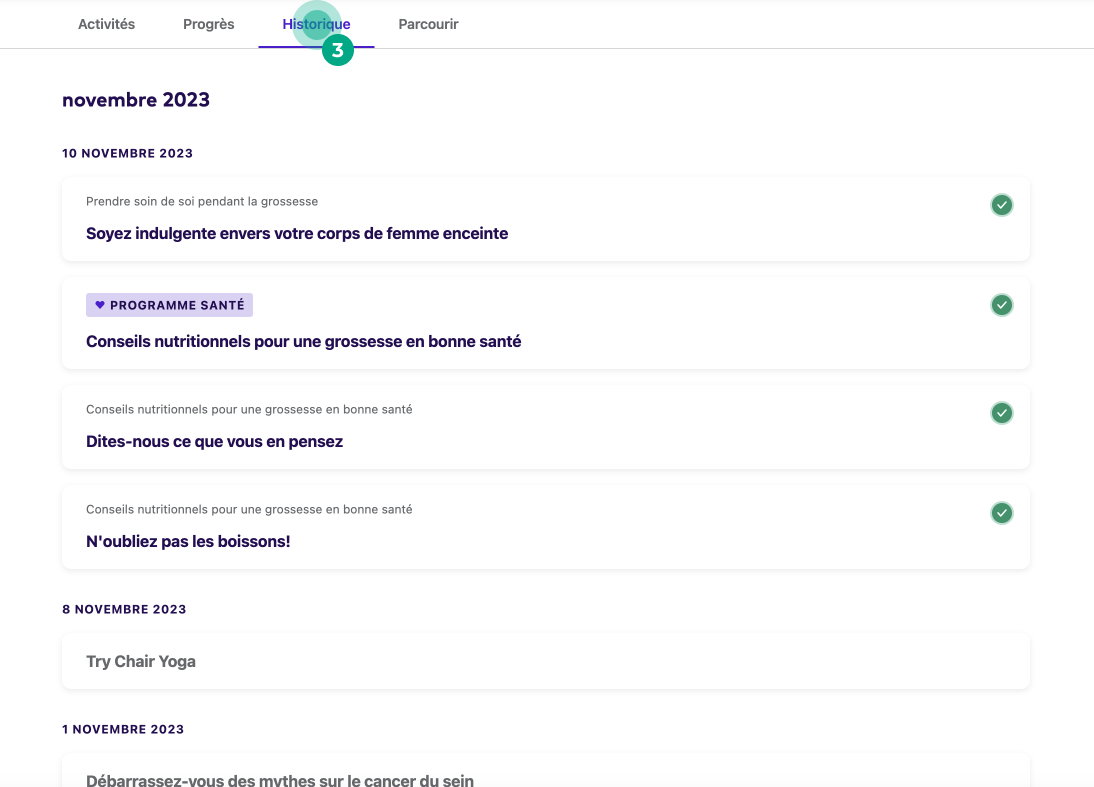This screenshot has height=787, width=1094.
Task: Open the Try Chair Yoga activity
Action: click(x=141, y=661)
